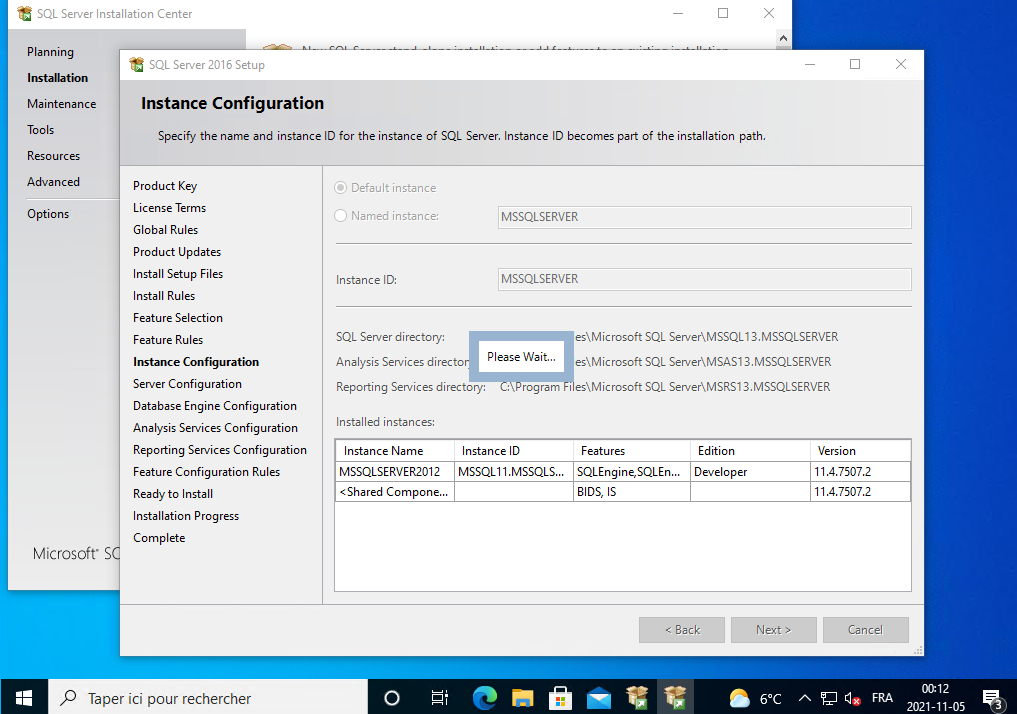Click the Named instance text field

(x=703, y=217)
